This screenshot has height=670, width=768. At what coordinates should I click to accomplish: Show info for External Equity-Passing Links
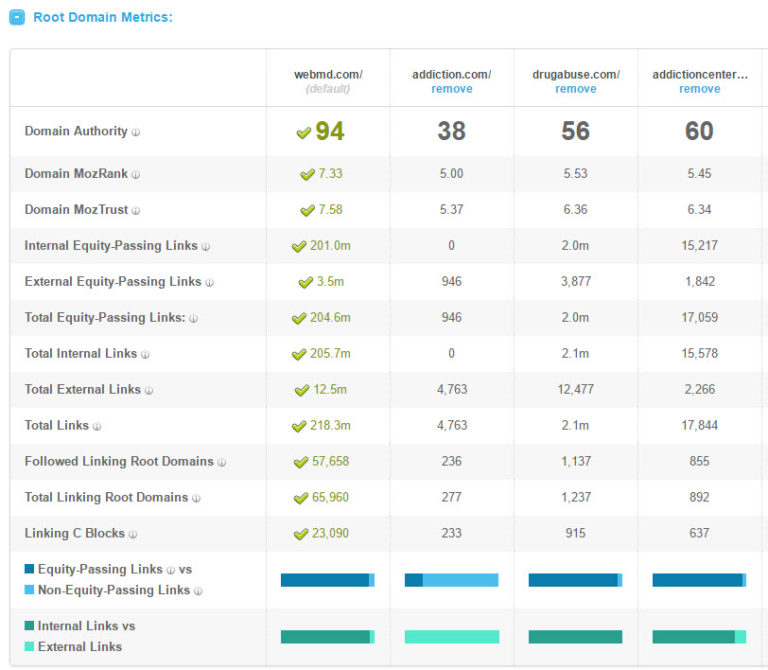(209, 283)
